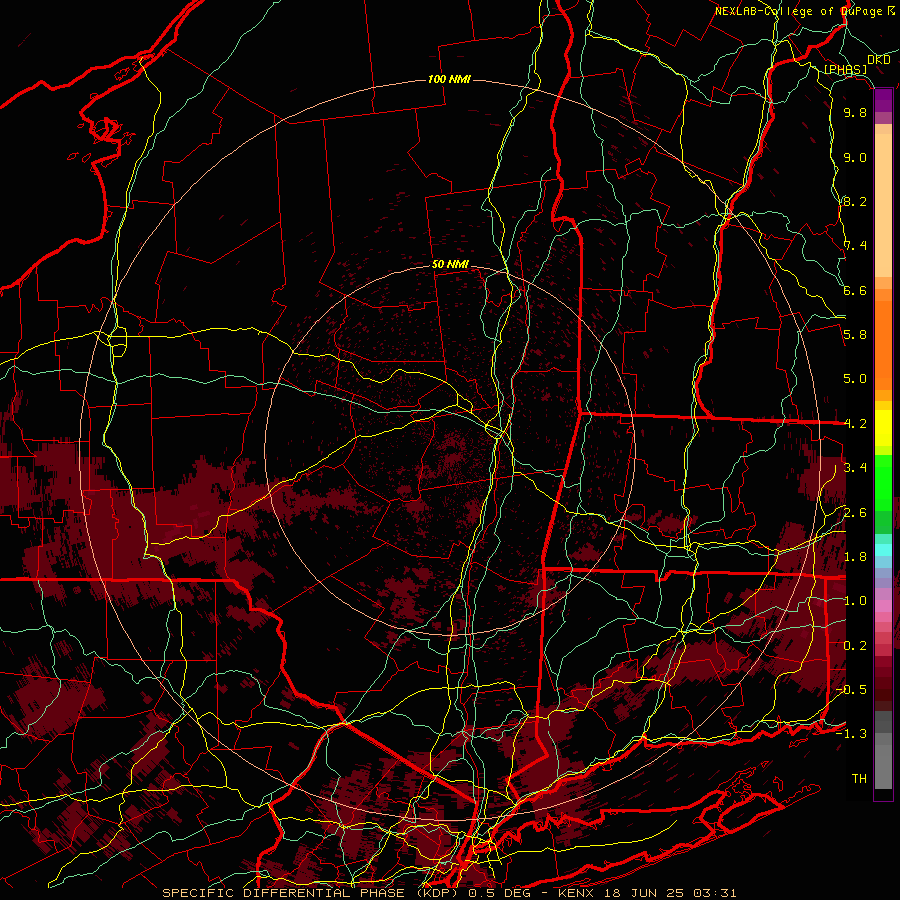Viewport: 900px width, 900px height.
Task: Click the DKD product code label
Action: [x=879, y=60]
